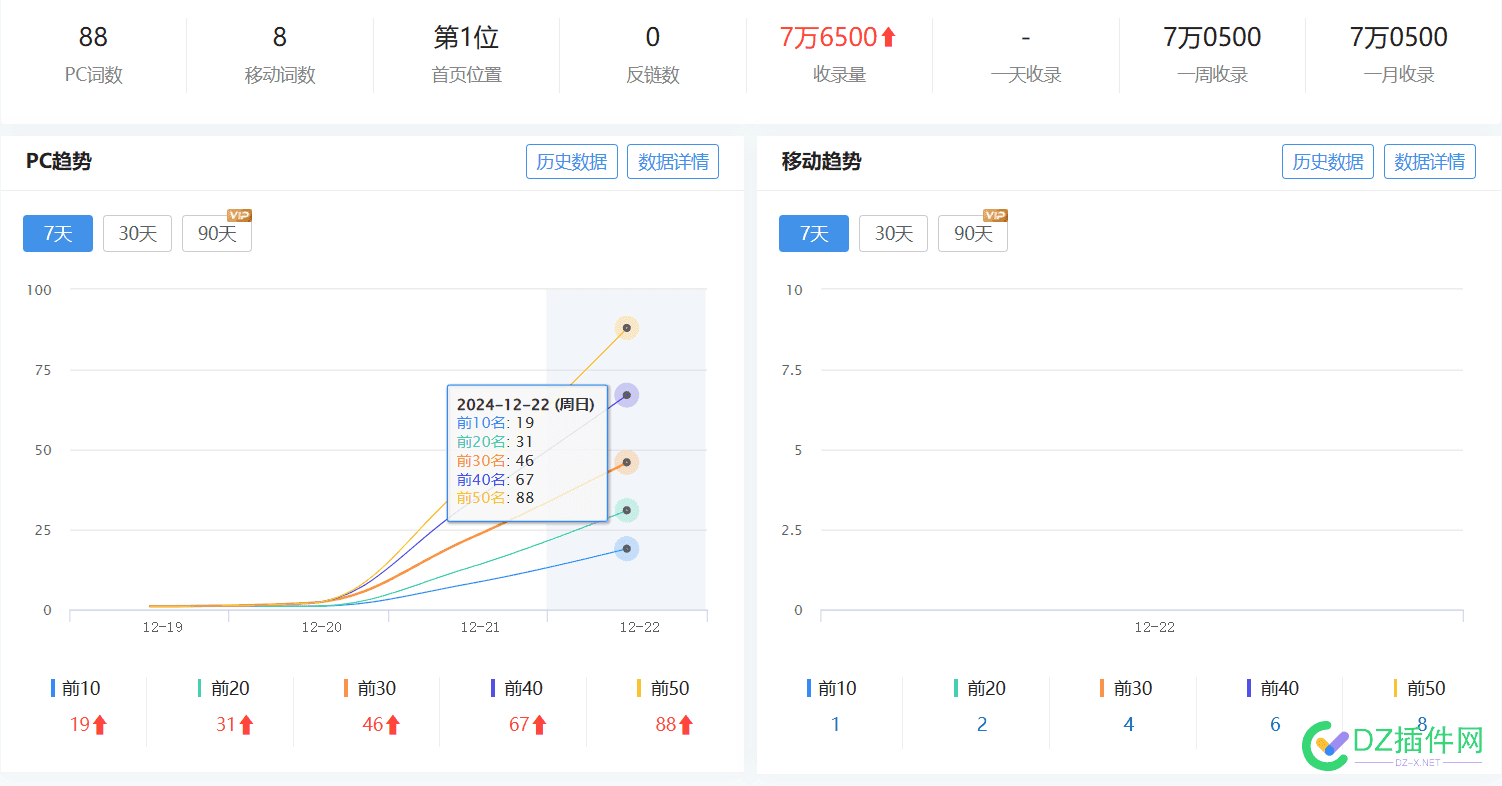Click the 收录量 value 7万6500

pos(828,38)
